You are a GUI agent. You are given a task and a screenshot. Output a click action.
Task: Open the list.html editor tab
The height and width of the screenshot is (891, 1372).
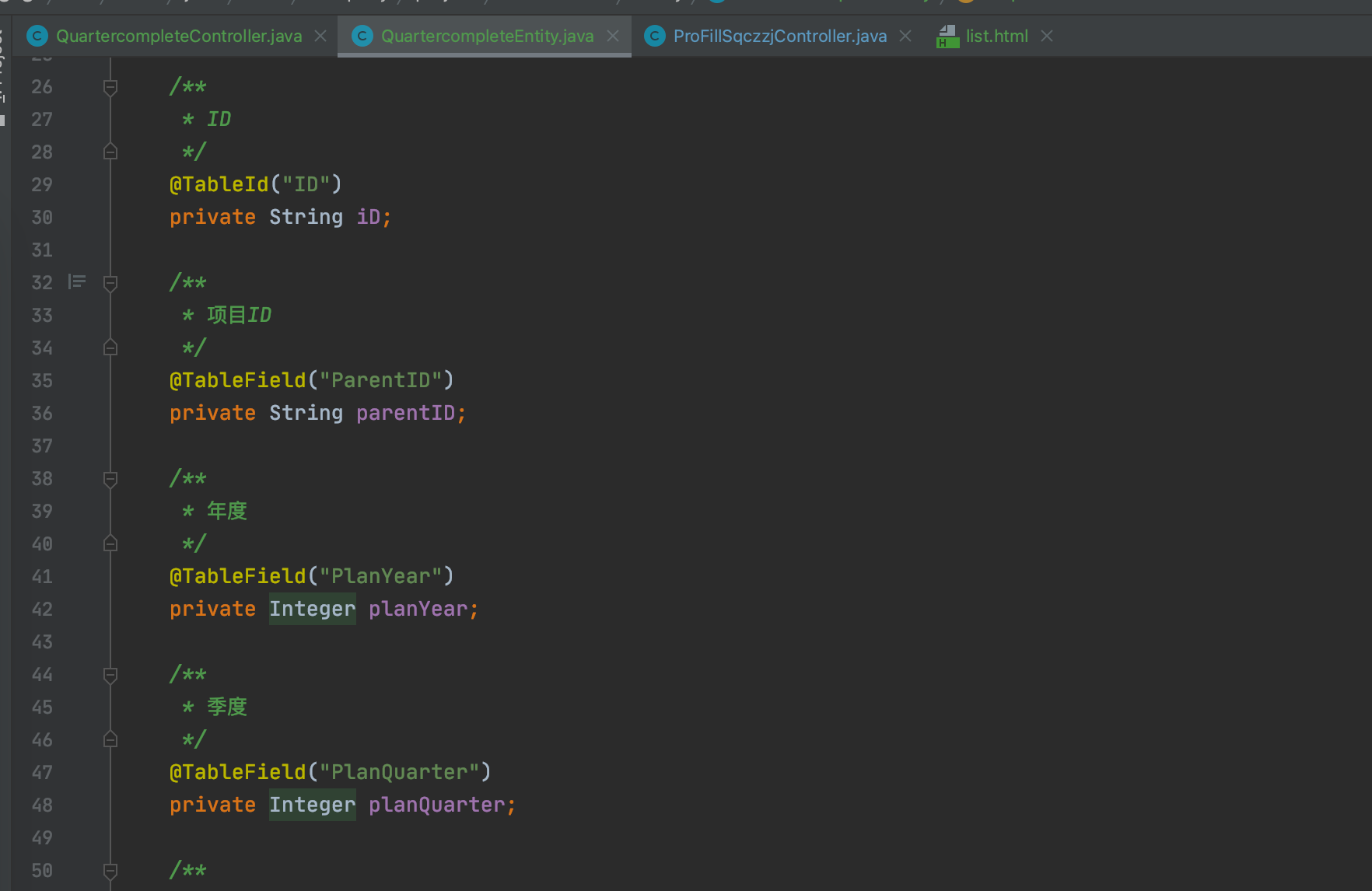click(x=996, y=37)
